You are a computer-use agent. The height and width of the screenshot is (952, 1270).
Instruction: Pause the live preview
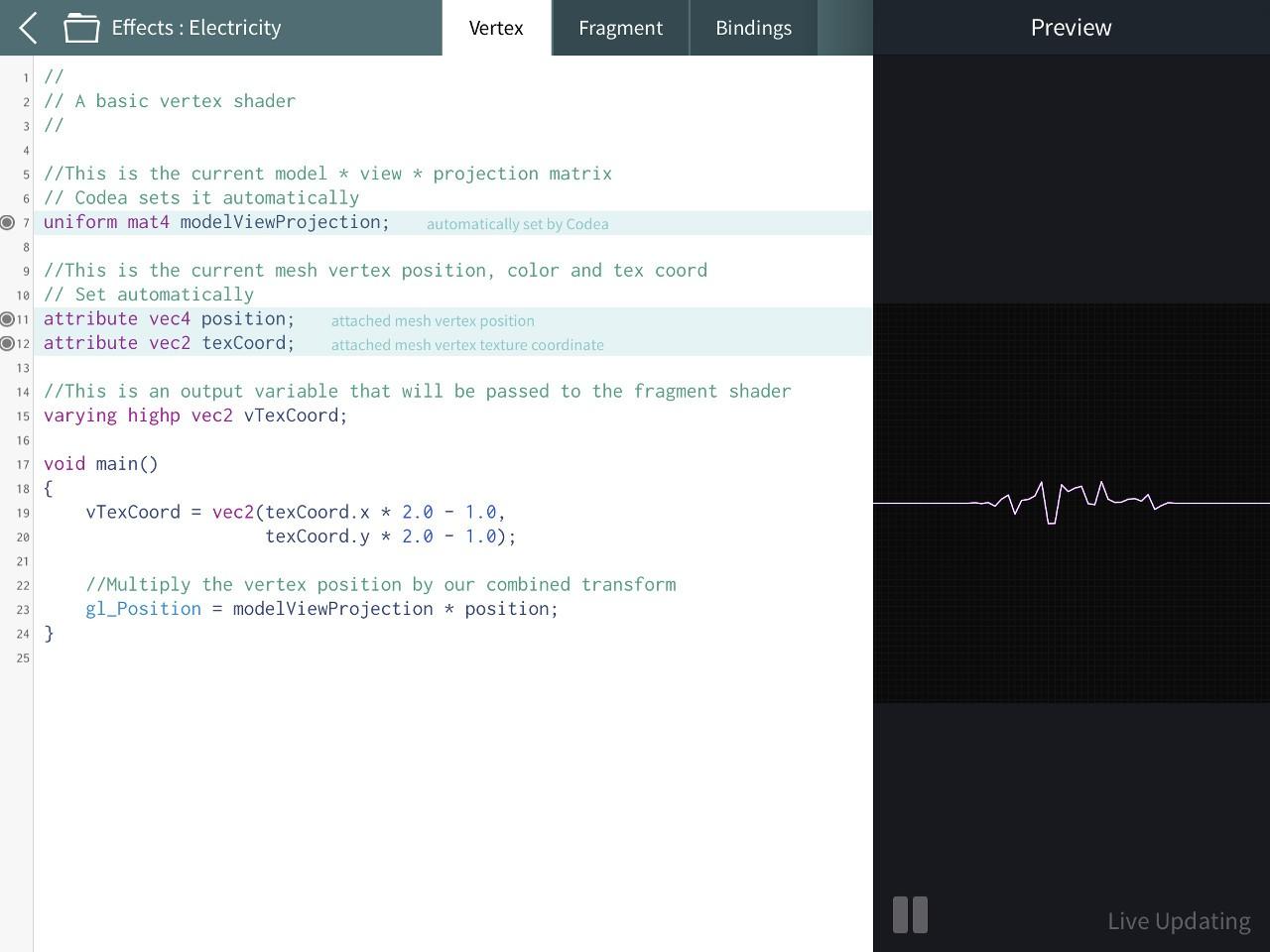coord(910,915)
